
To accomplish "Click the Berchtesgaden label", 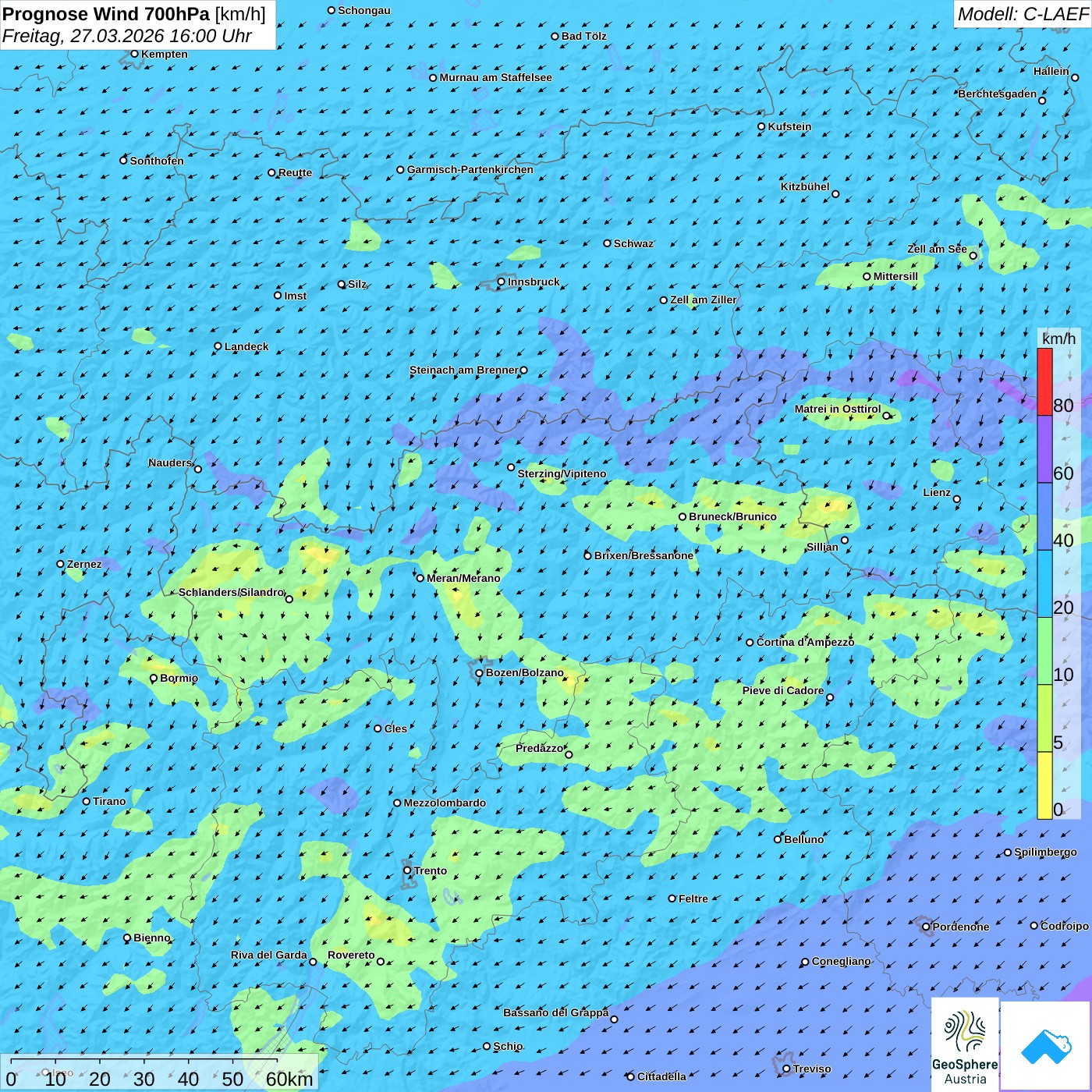I will click(998, 94).
